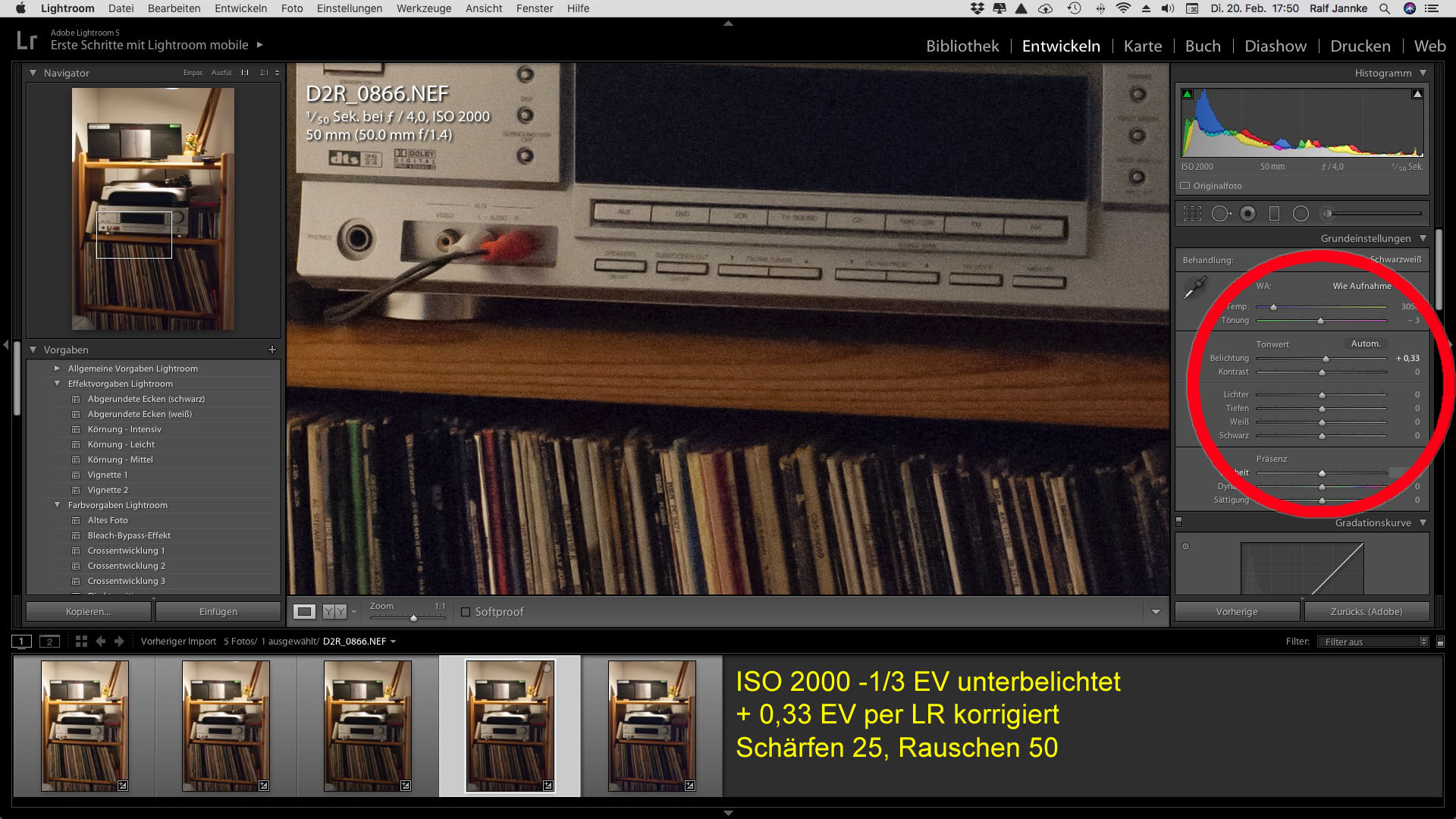Open toolbar options dropdown arrow
The image size is (1456, 819).
click(x=1156, y=612)
